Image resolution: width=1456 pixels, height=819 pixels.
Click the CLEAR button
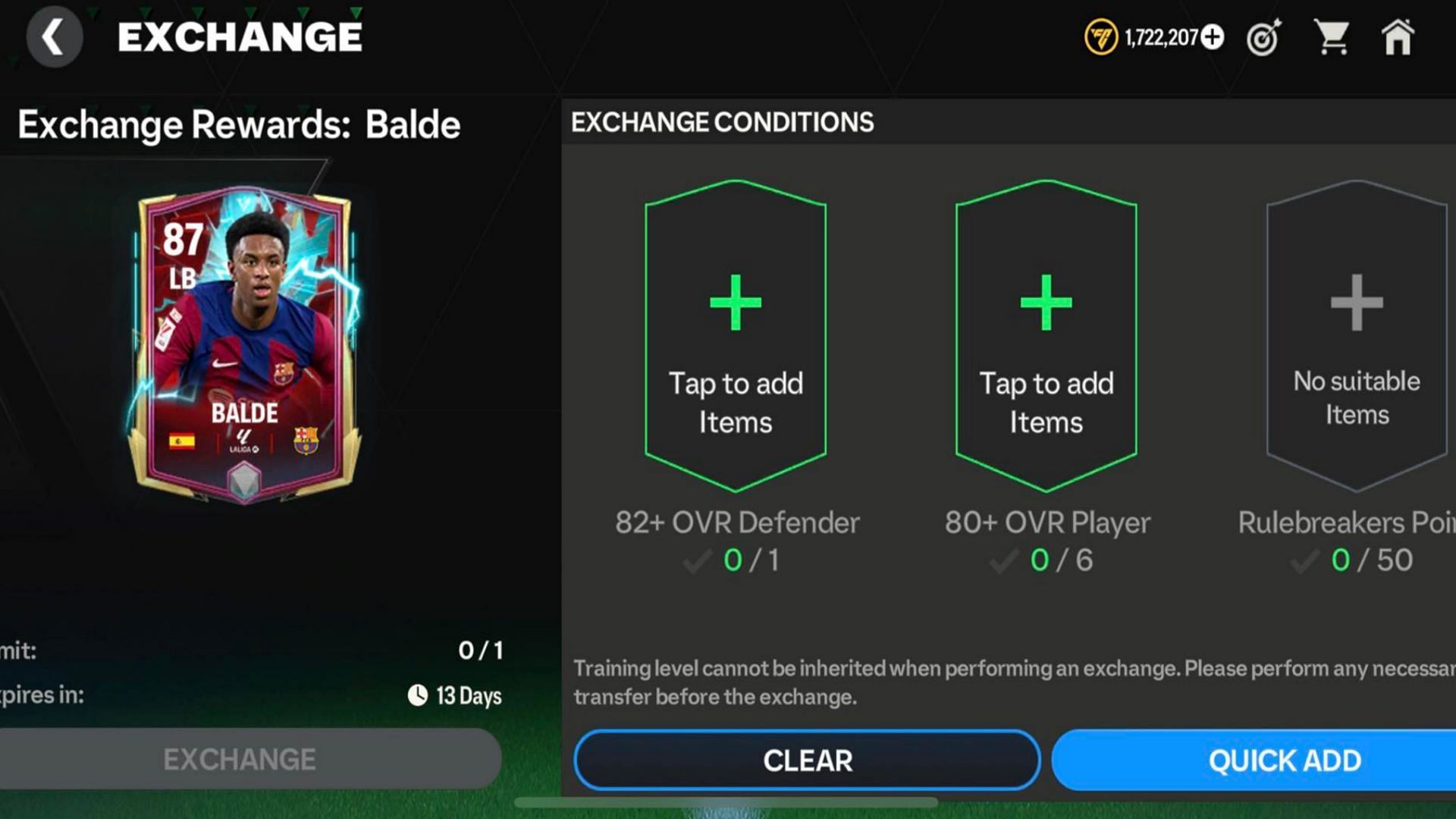[x=808, y=760]
